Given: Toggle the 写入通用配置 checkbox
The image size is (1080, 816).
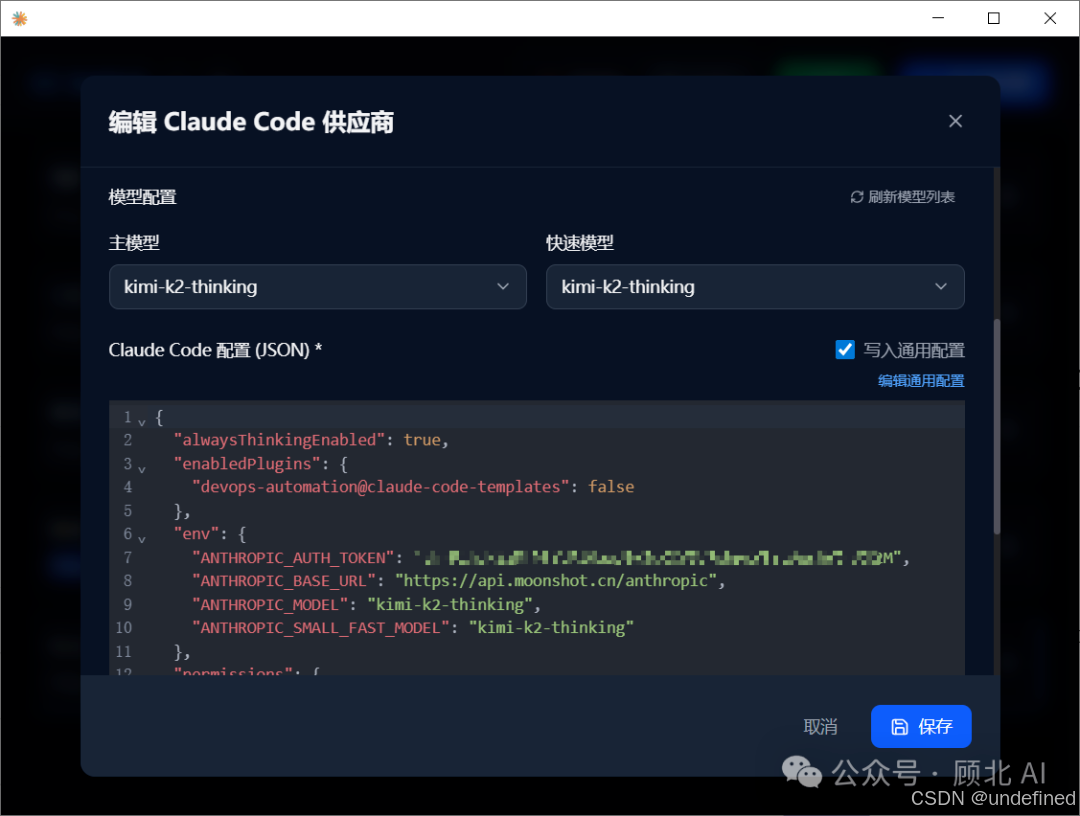Looking at the screenshot, I should [845, 350].
